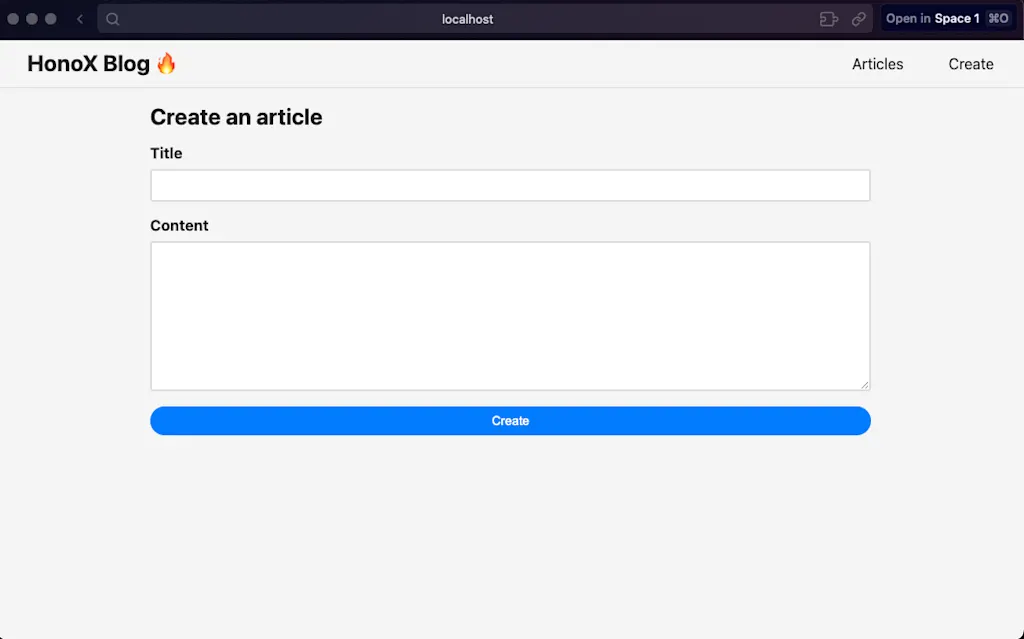Click the yellow minimize window button

pyautogui.click(x=32, y=19)
